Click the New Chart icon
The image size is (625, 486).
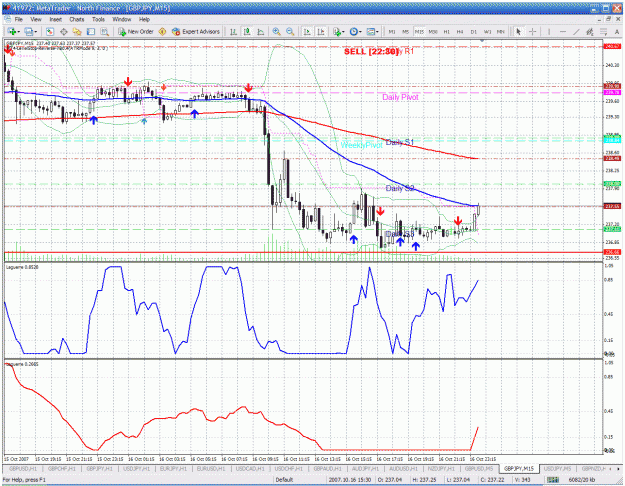click(11, 31)
